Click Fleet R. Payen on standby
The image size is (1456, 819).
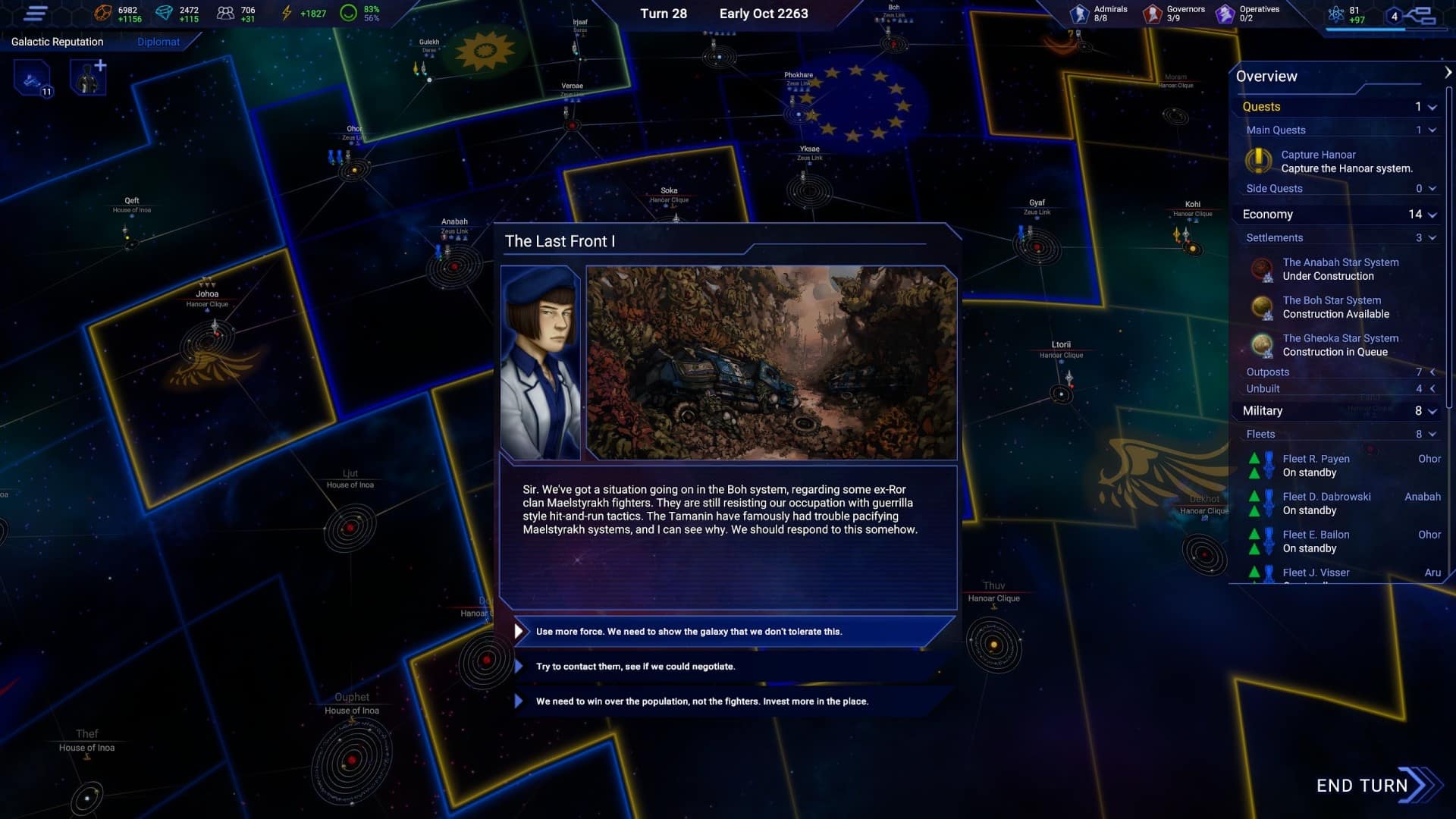[x=1340, y=465]
